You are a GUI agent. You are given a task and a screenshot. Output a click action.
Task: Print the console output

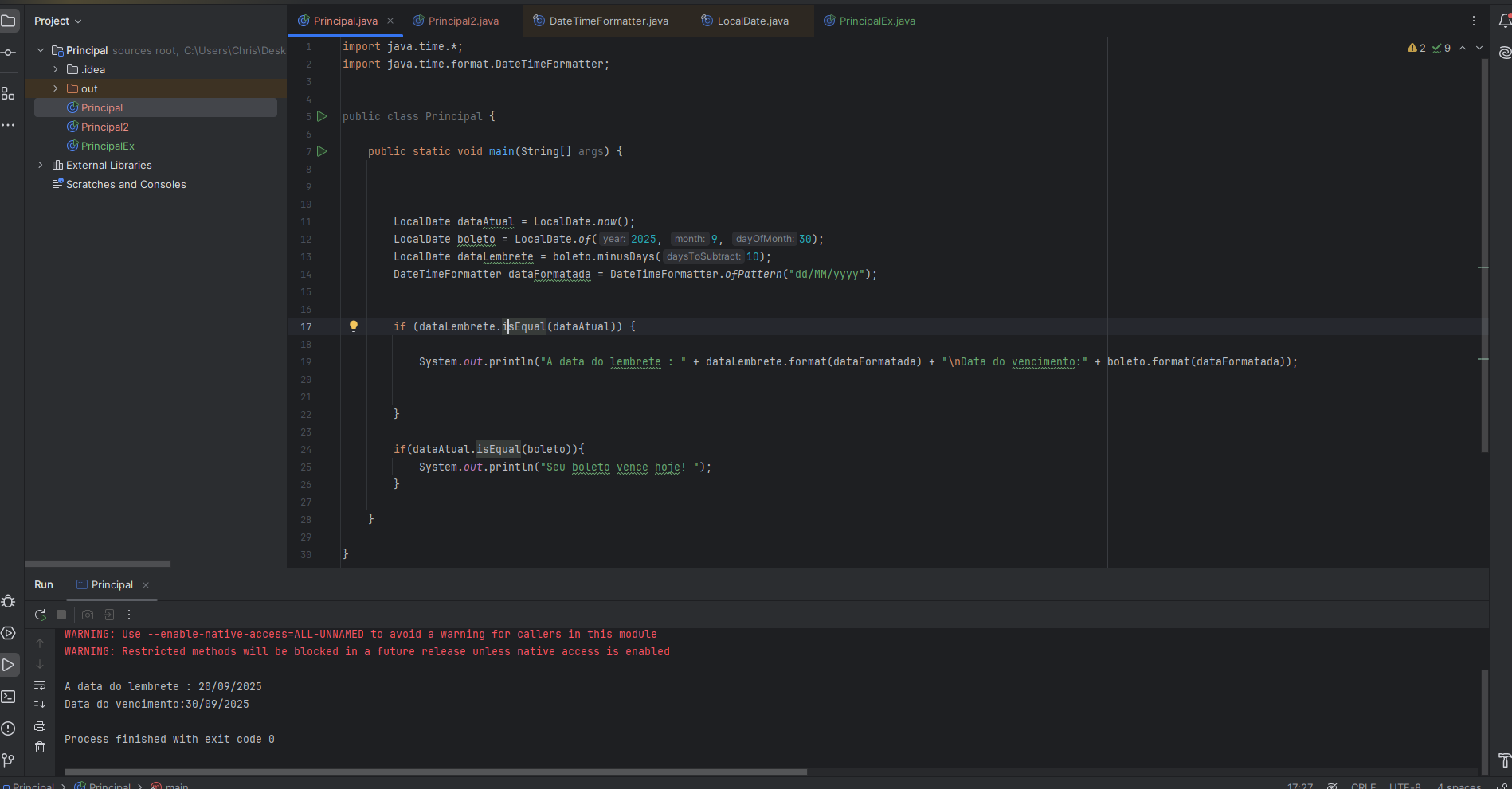coord(40,726)
